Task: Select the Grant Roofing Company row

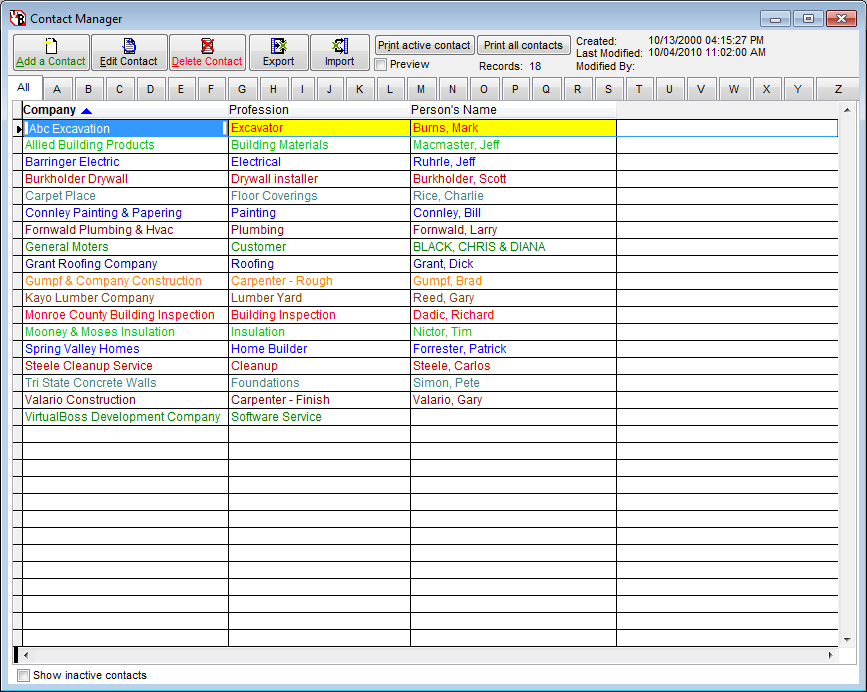Action: [91, 264]
